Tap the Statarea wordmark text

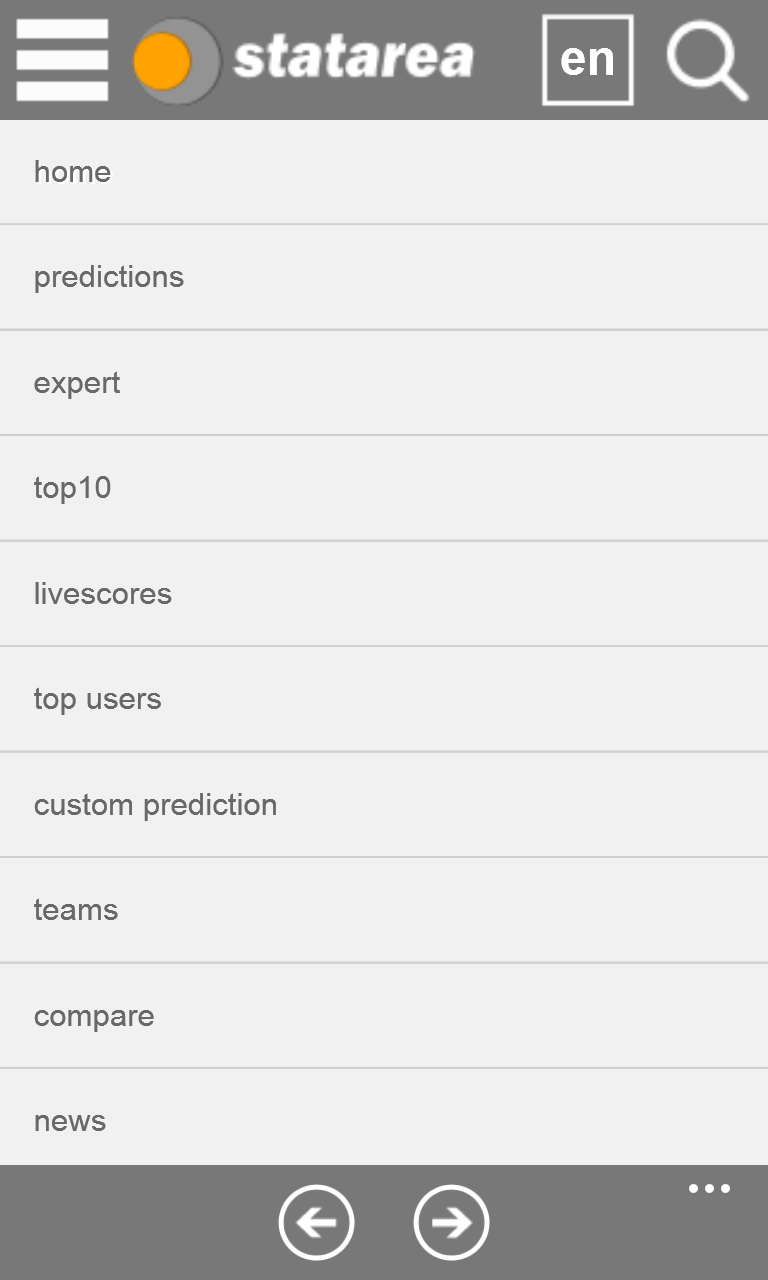[x=353, y=58]
